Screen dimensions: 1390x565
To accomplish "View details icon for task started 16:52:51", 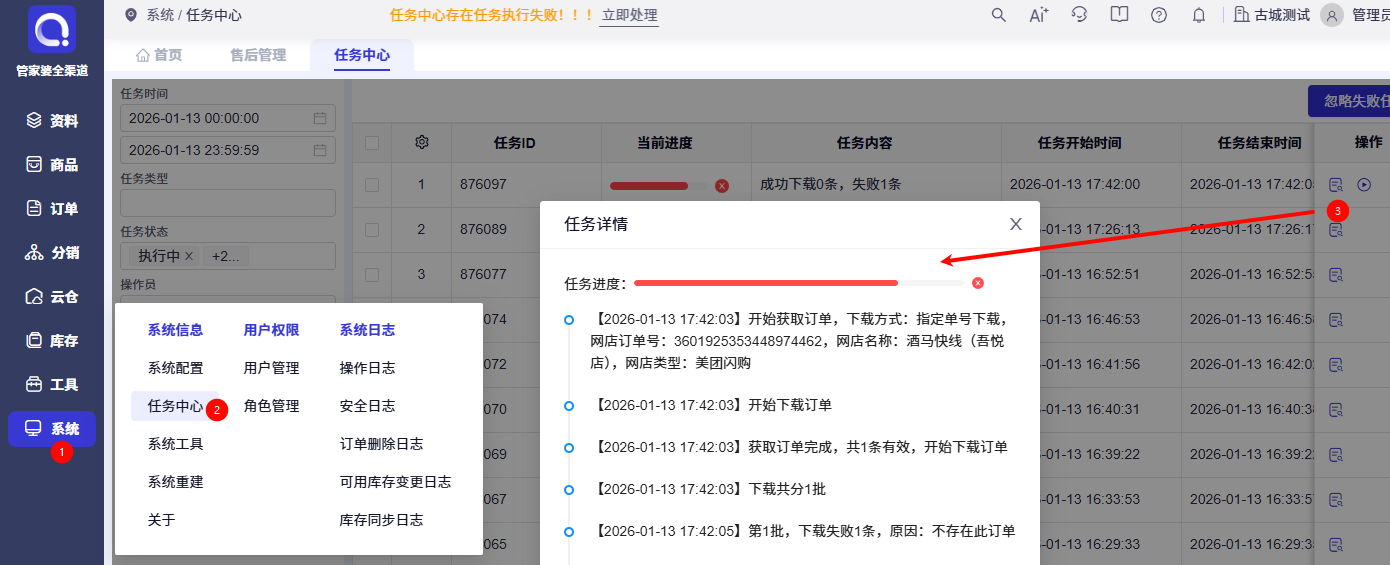I will coord(1335,275).
